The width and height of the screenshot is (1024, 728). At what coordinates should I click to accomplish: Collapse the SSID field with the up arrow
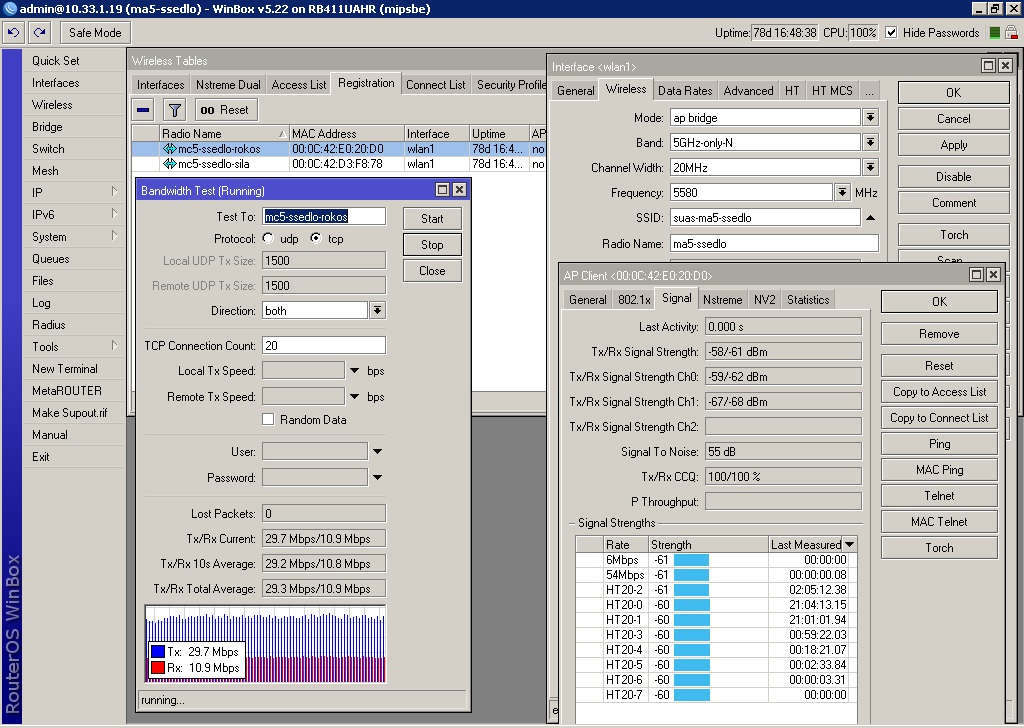tap(871, 217)
